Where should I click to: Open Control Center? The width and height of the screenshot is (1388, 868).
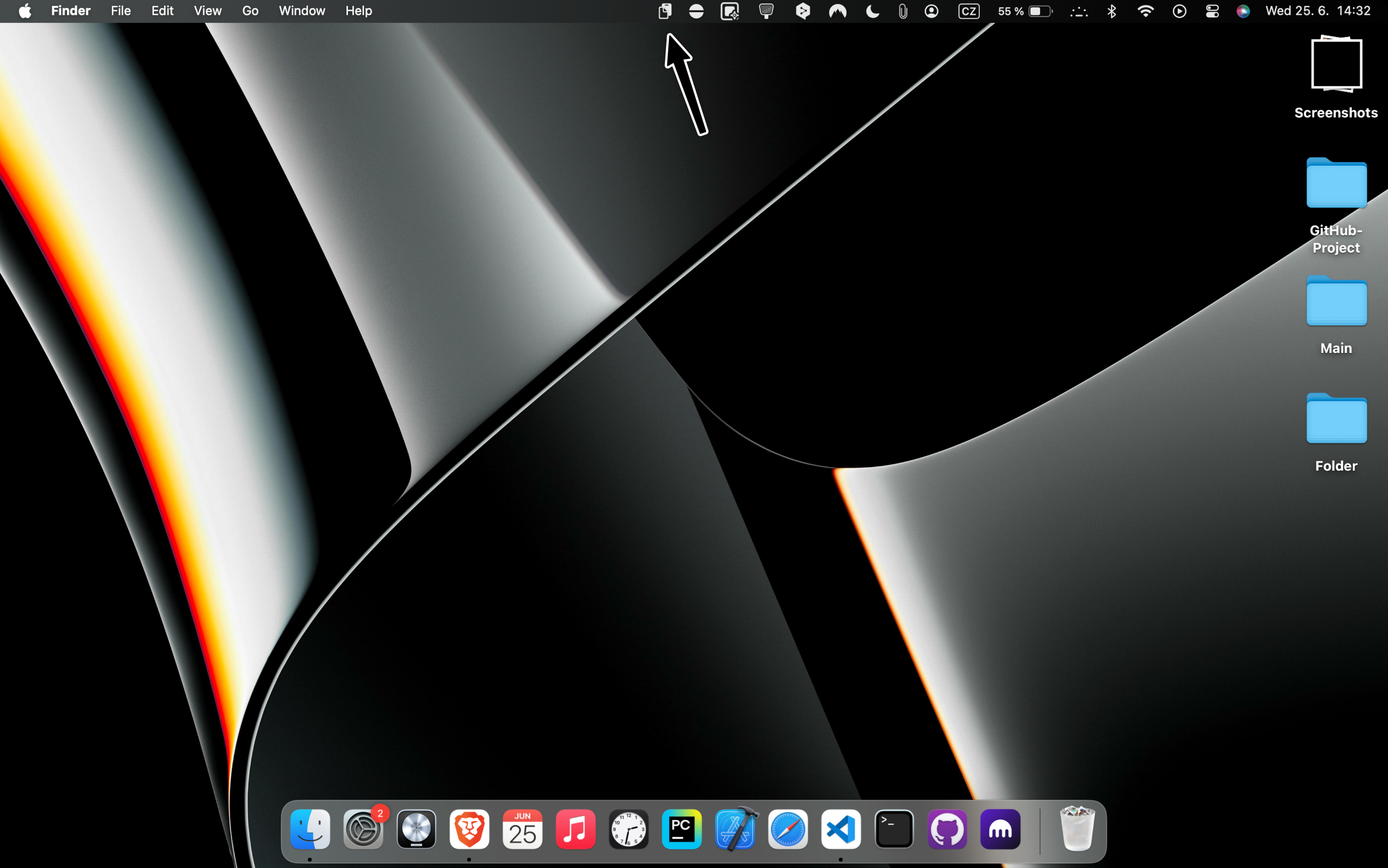1213,11
